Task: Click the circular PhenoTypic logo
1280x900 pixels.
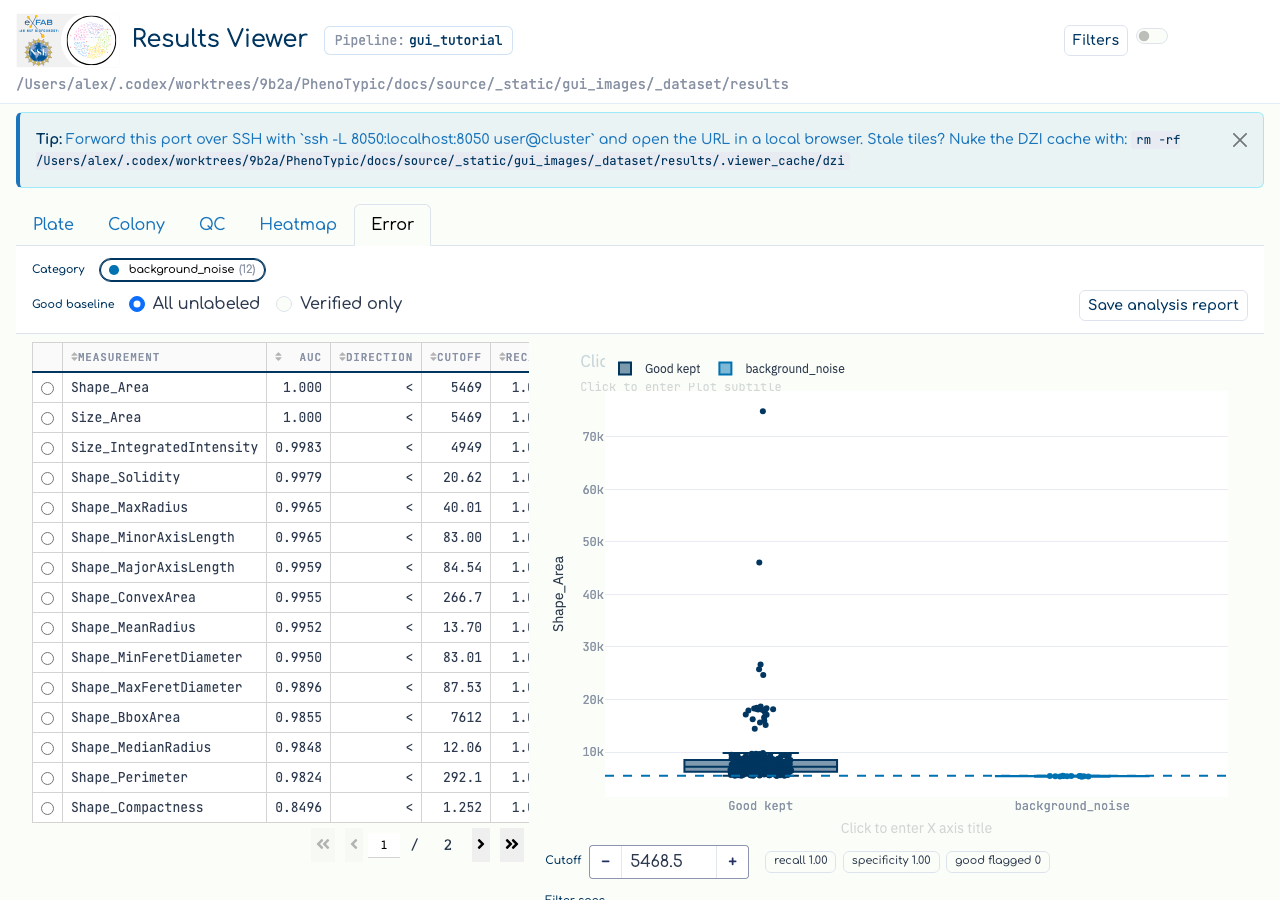Action: 91,41
